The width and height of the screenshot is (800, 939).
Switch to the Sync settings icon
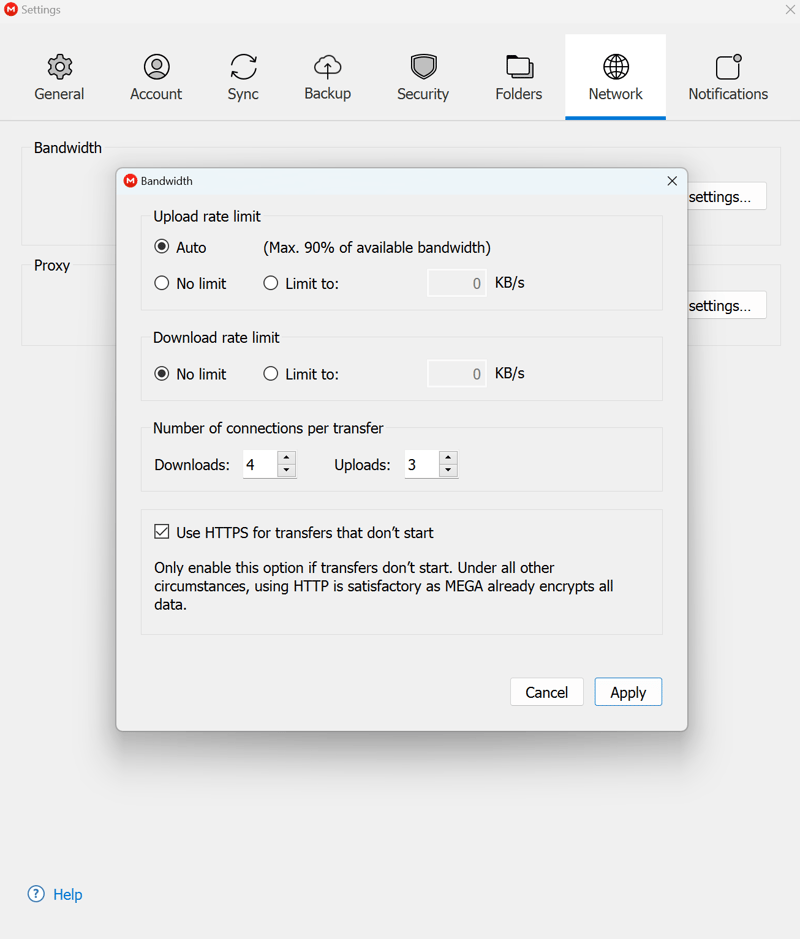(x=243, y=67)
